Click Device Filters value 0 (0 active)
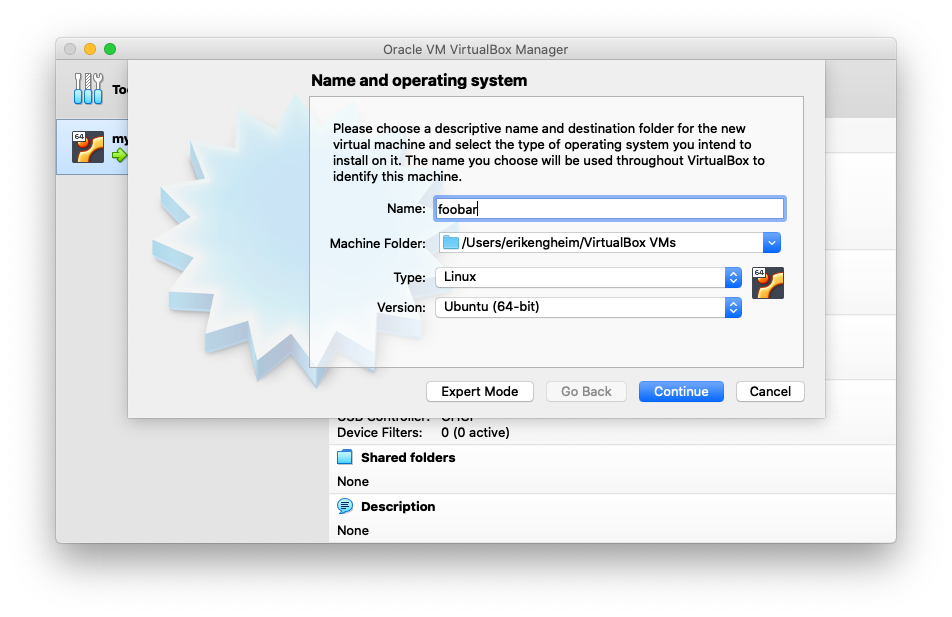Image resolution: width=952 pixels, height=617 pixels. click(475, 432)
